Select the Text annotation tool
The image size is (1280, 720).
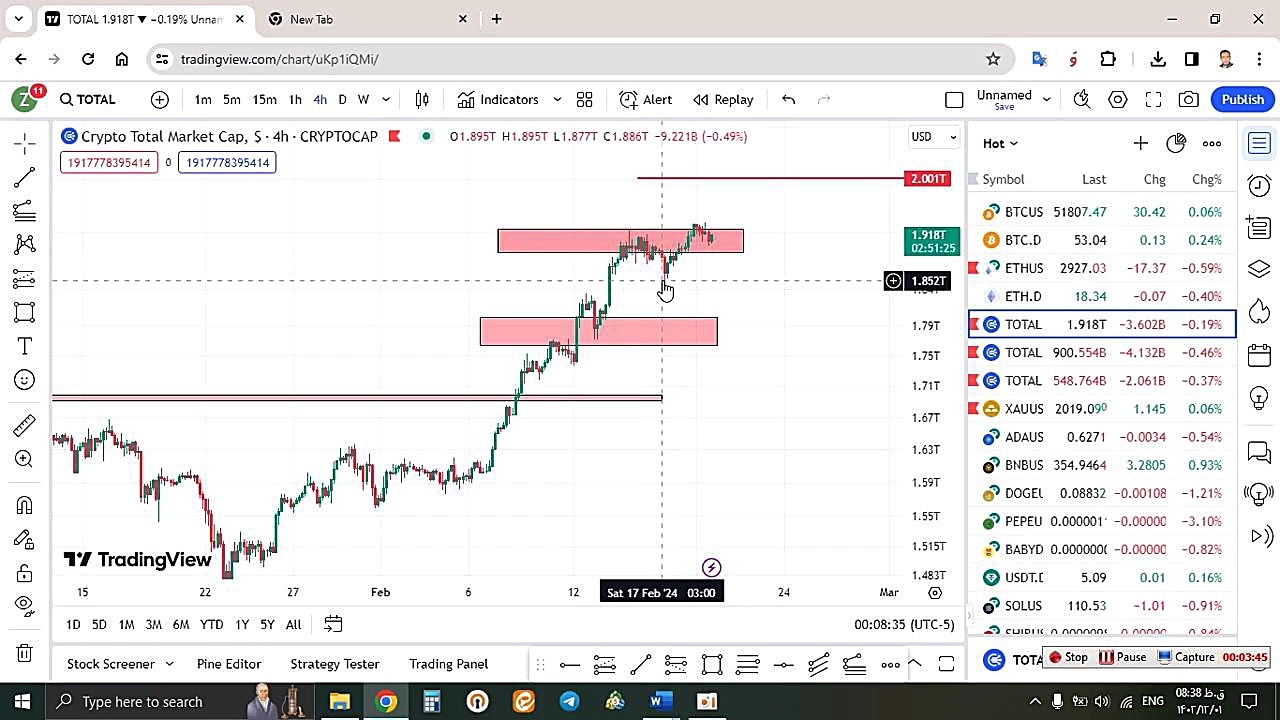(x=25, y=346)
